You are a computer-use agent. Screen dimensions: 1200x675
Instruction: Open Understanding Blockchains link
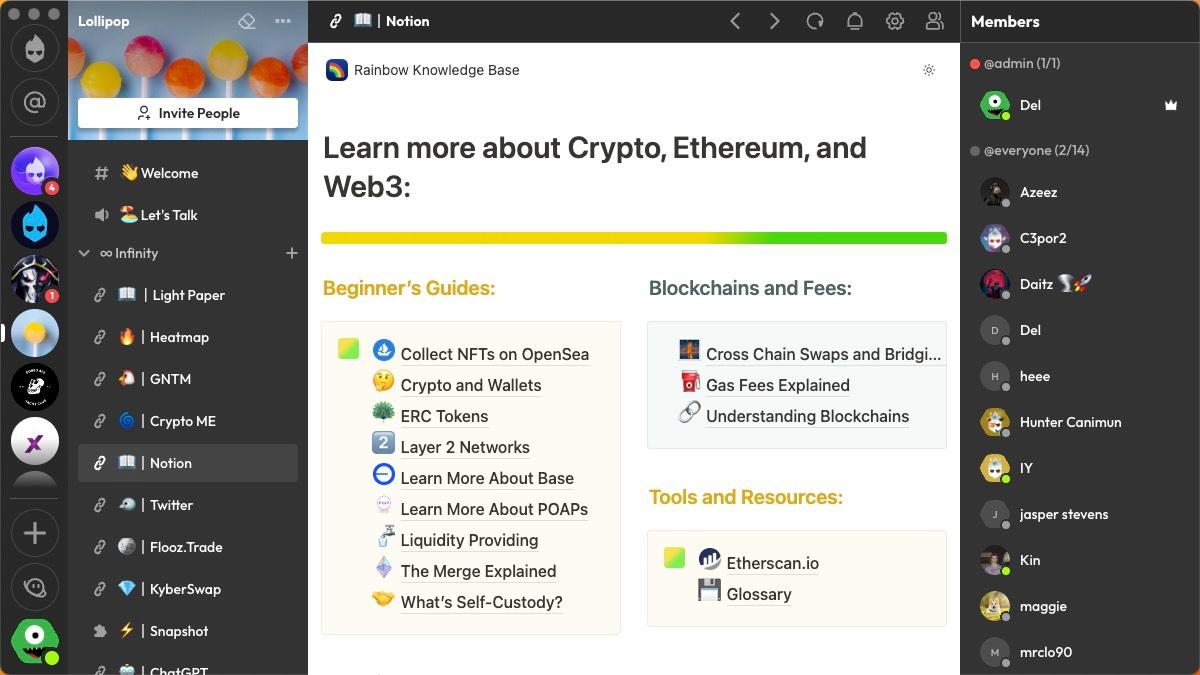tap(807, 416)
